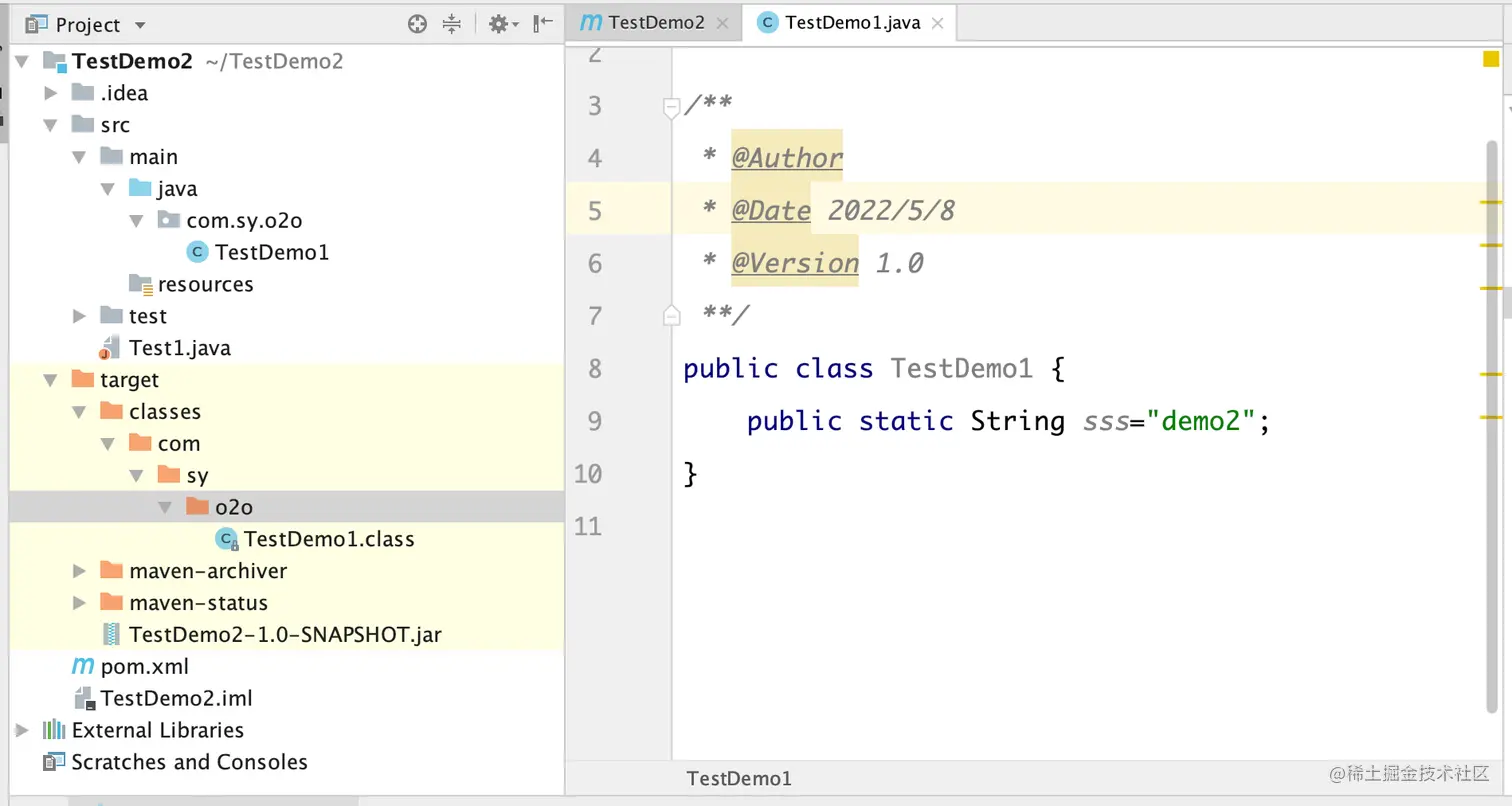1512x806 pixels.
Task: Click the Scroll from Source crosshair icon
Action: [418, 24]
